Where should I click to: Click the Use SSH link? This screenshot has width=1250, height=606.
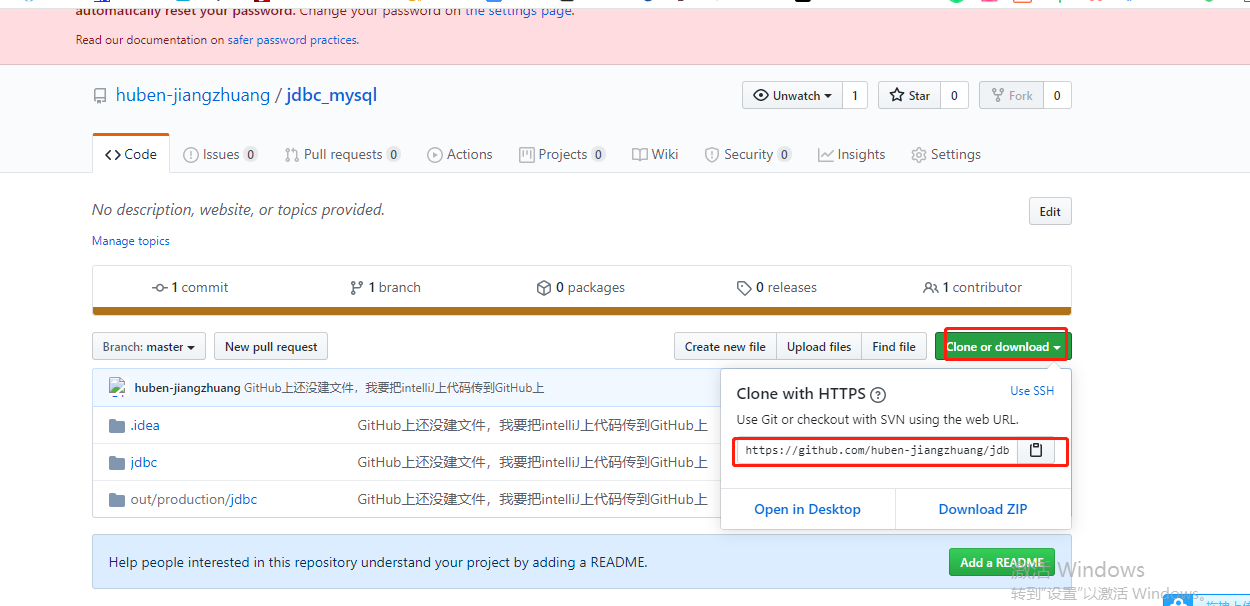click(1032, 391)
